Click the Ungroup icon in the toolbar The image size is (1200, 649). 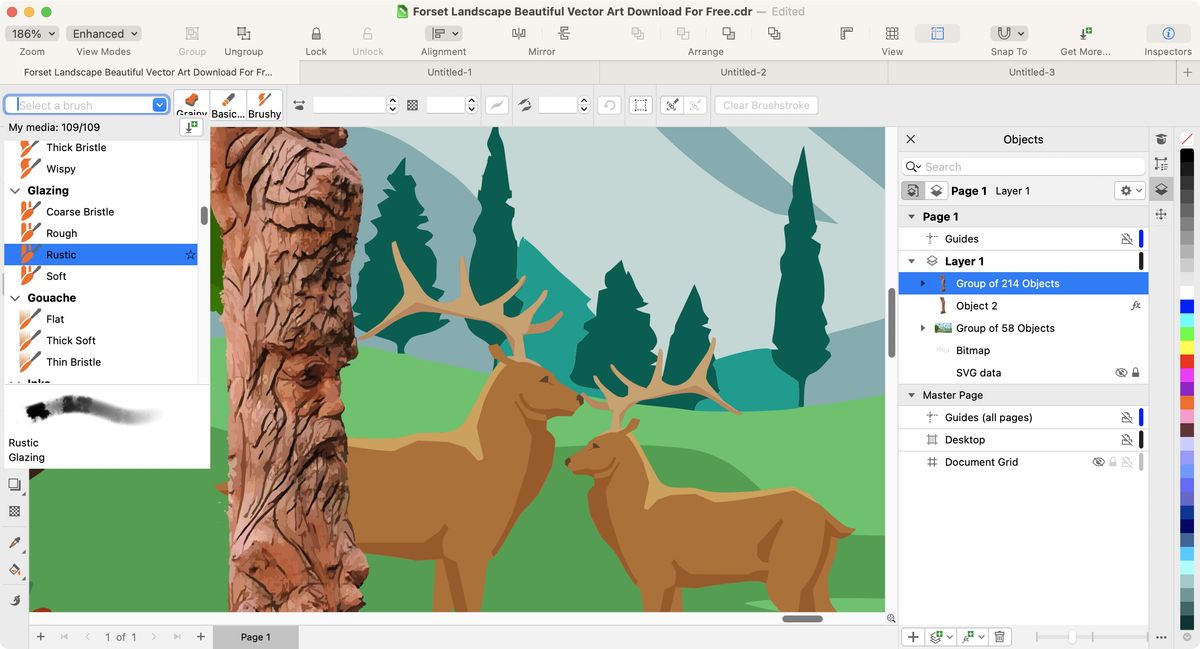(243, 33)
